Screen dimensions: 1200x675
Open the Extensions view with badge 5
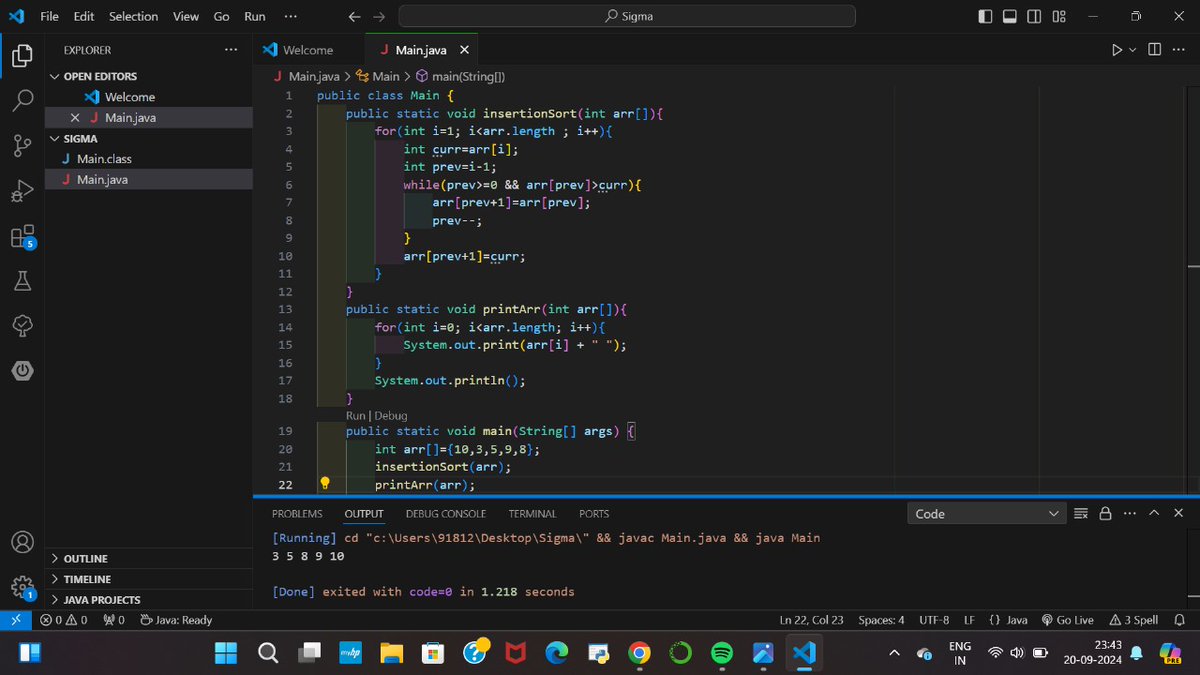(x=22, y=237)
